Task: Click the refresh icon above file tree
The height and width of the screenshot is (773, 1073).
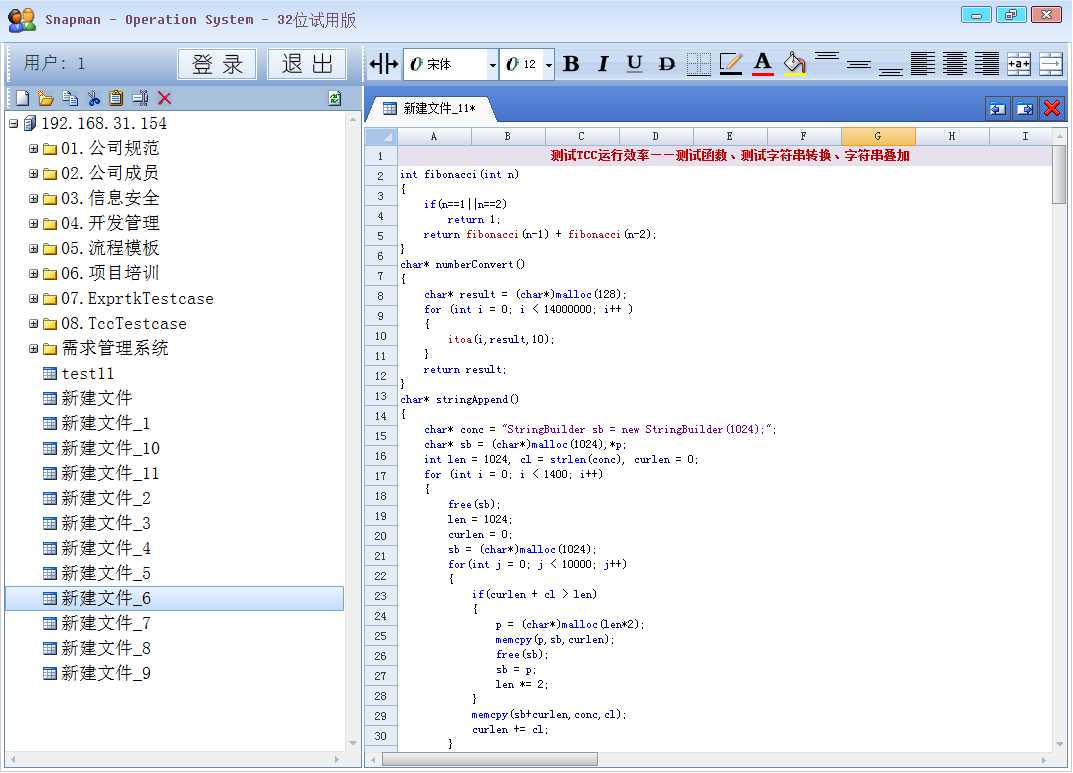Action: click(x=335, y=99)
